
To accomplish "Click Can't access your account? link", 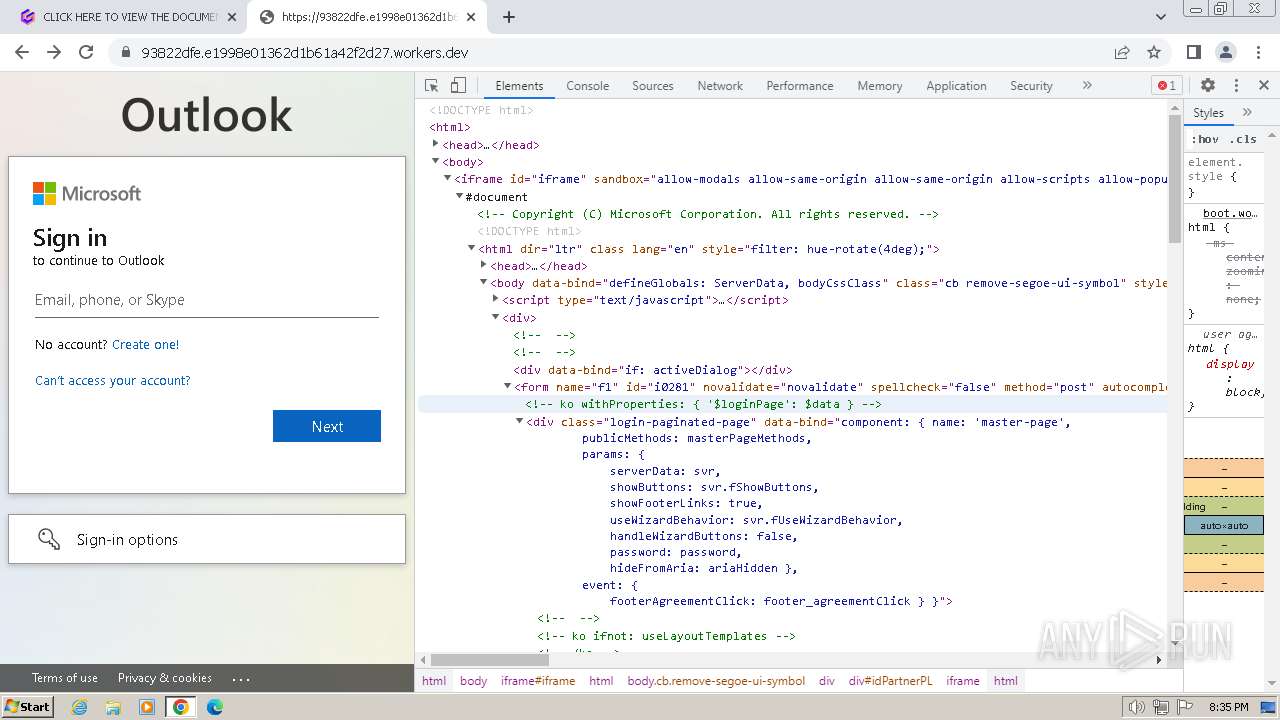I will pos(112,380).
